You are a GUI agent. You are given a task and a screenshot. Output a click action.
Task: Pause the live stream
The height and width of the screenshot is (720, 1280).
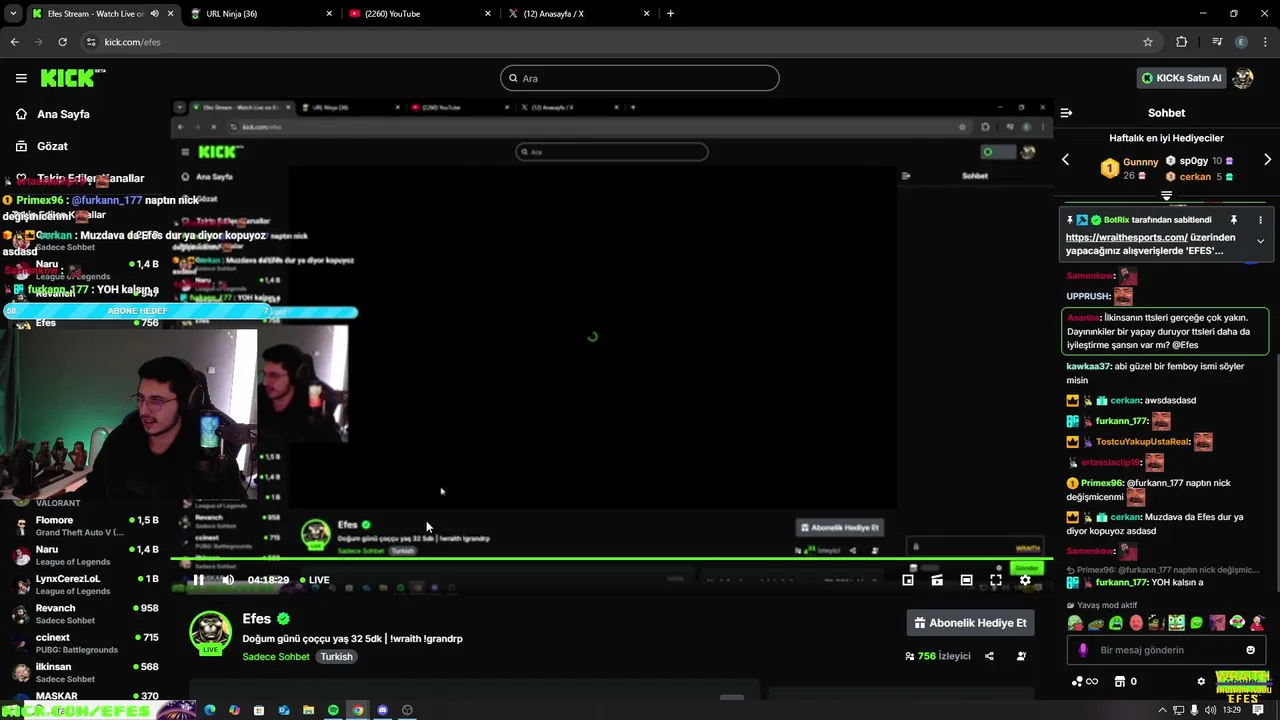(198, 580)
